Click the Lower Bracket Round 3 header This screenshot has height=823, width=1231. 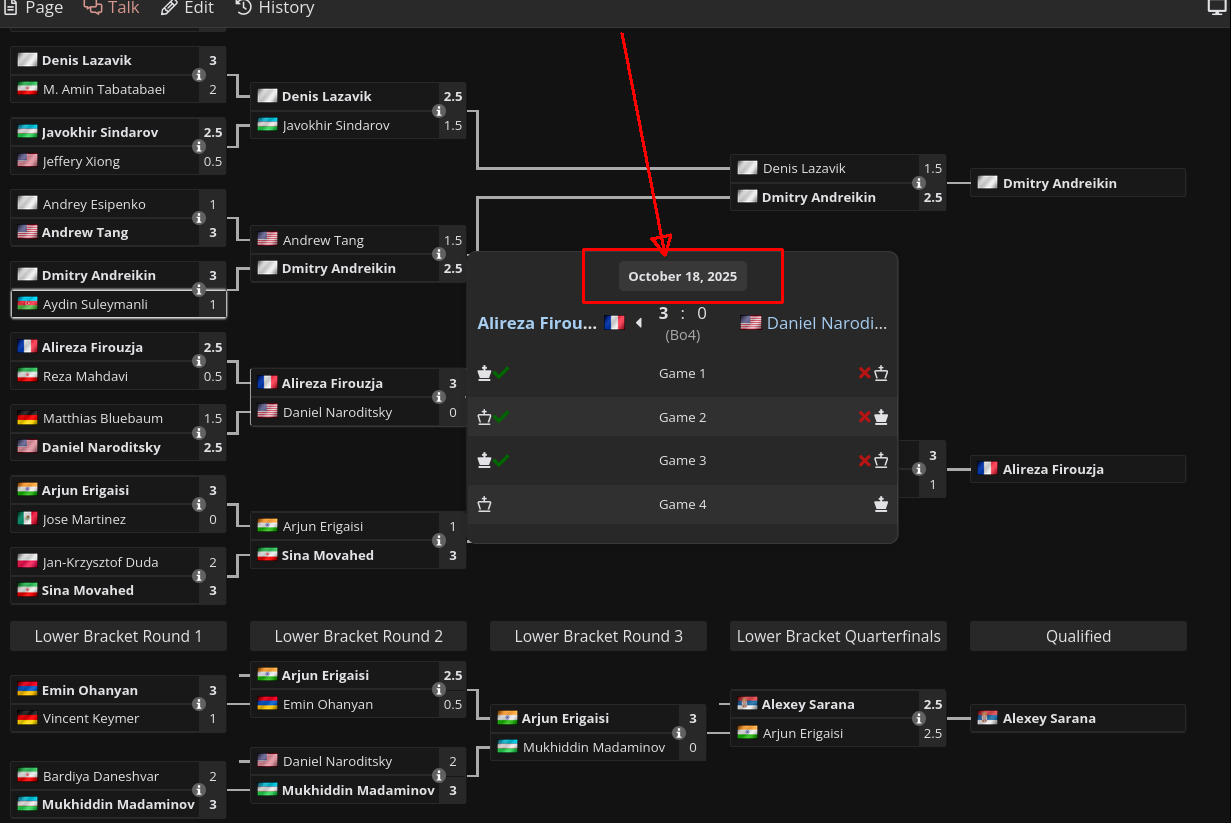[x=598, y=636]
